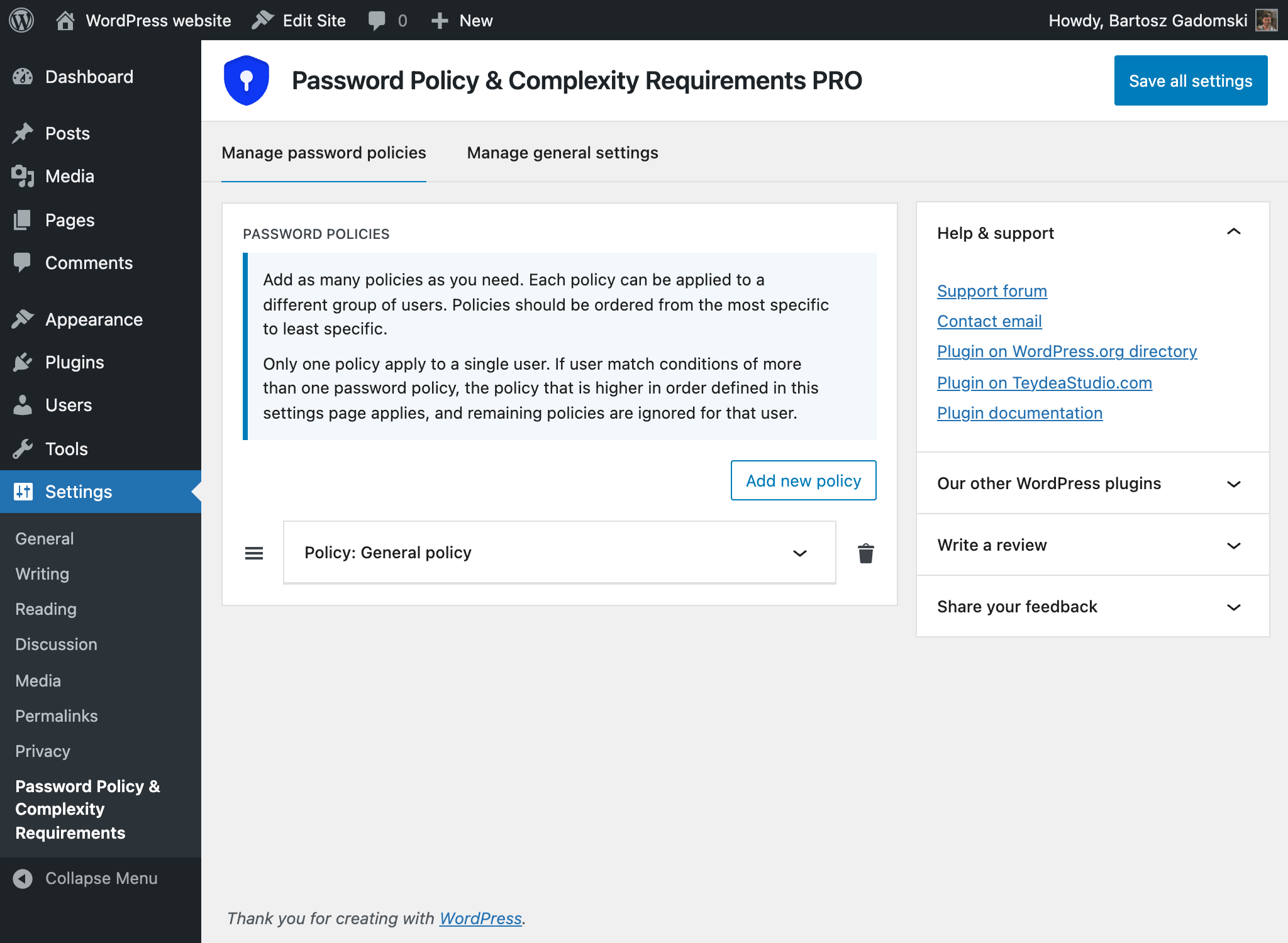Viewport: 1288px width, 943px height.
Task: Open Discussion settings submenu
Action: [57, 644]
